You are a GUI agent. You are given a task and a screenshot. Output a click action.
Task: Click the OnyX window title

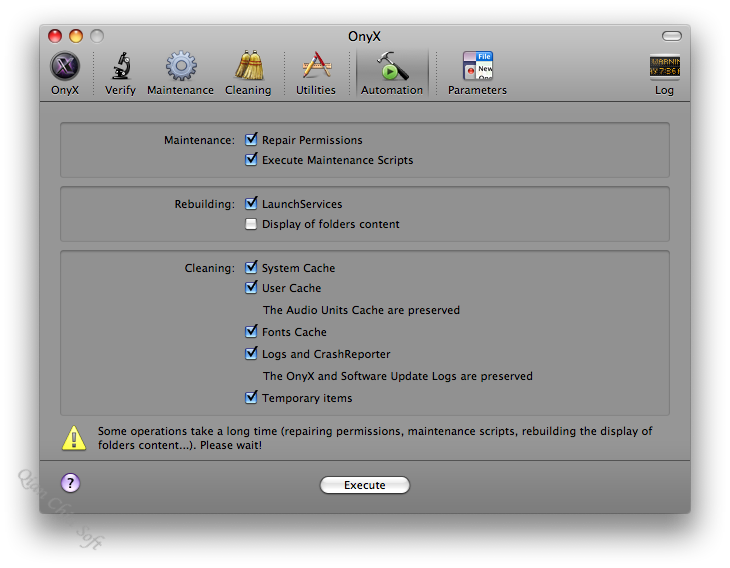tap(365, 36)
